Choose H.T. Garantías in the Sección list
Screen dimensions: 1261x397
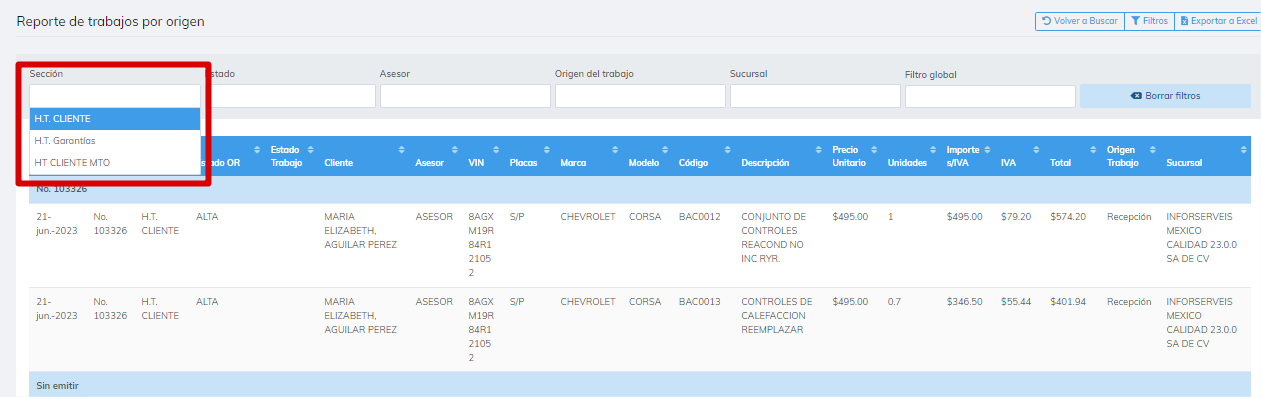click(115, 140)
